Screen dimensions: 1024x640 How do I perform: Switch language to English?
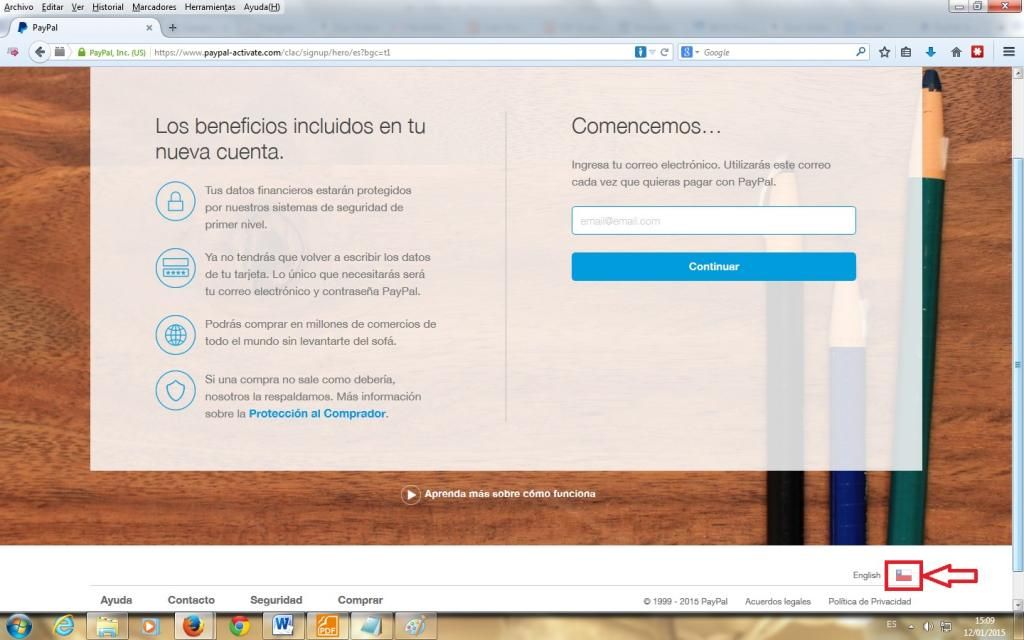tap(866, 575)
